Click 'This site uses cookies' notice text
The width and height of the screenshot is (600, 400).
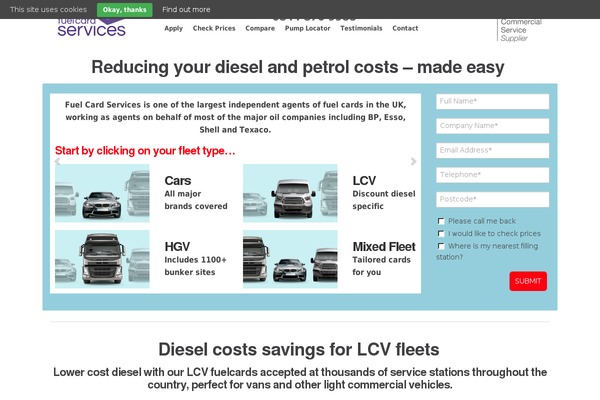(49, 10)
